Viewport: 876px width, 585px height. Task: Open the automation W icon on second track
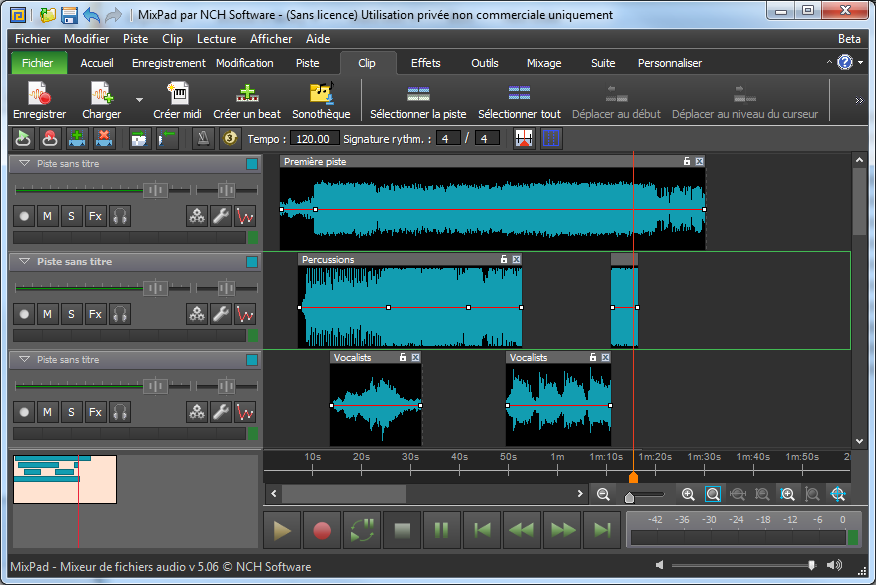click(245, 314)
